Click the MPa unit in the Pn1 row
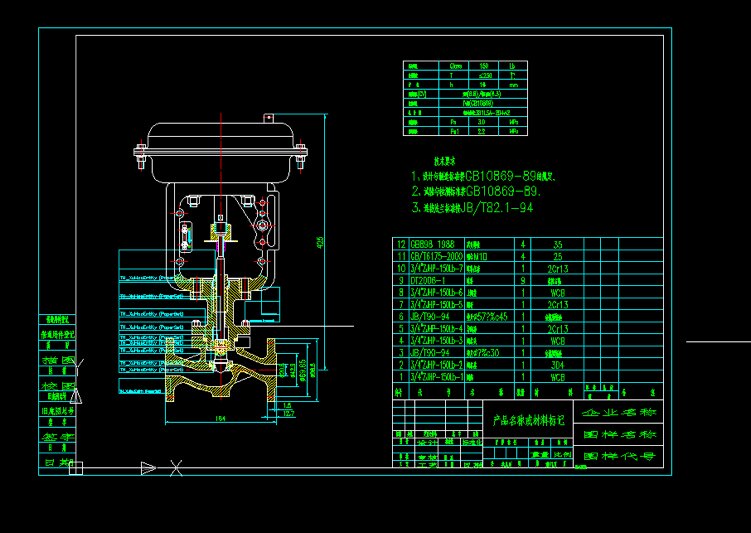This screenshot has width=751, height=533. pos(513,131)
